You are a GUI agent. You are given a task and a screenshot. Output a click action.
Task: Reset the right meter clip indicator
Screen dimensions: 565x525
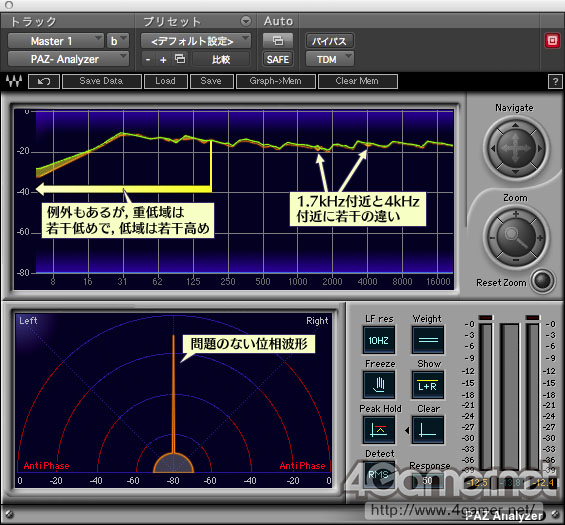point(533,317)
